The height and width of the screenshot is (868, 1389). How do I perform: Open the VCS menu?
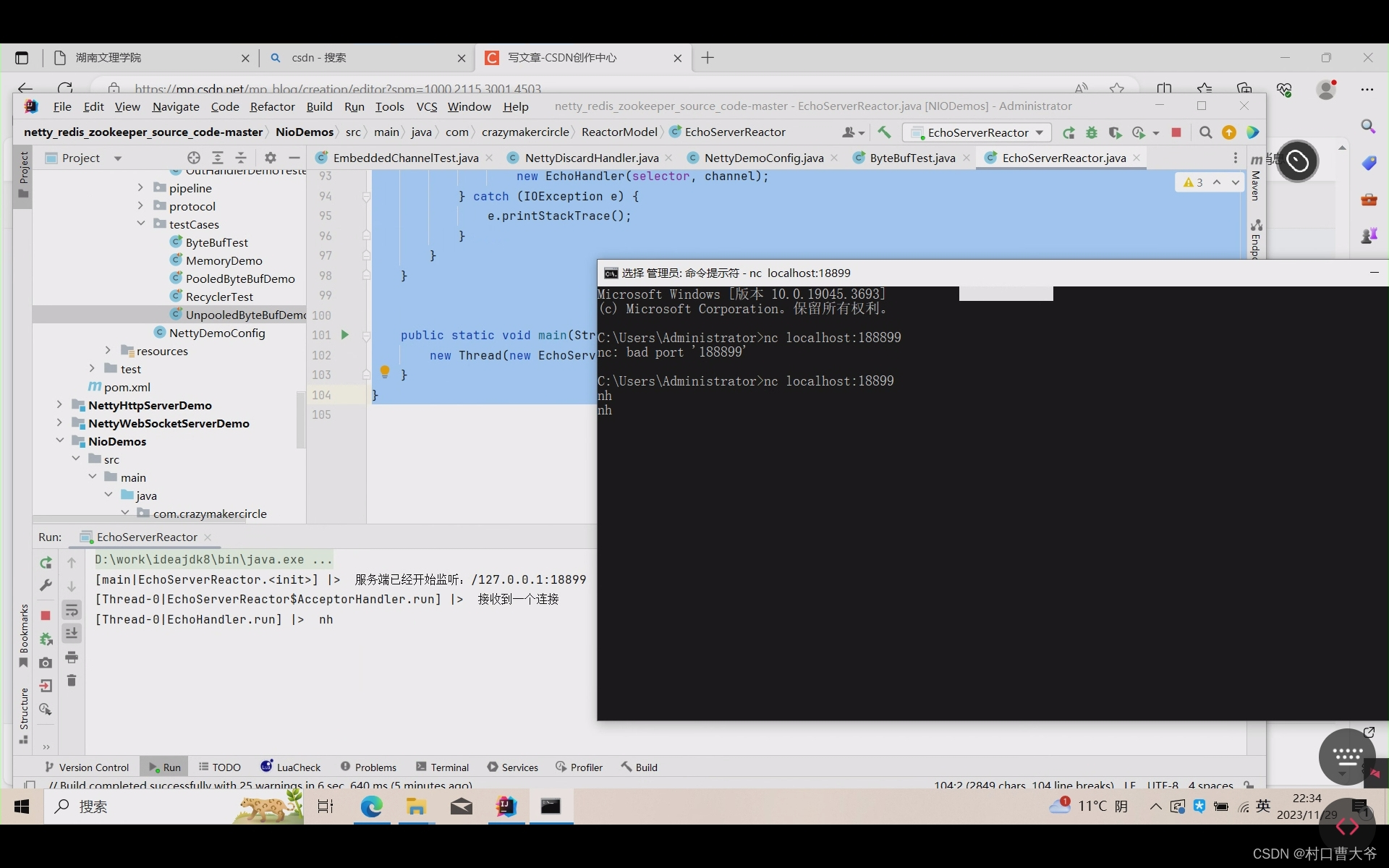pos(427,106)
